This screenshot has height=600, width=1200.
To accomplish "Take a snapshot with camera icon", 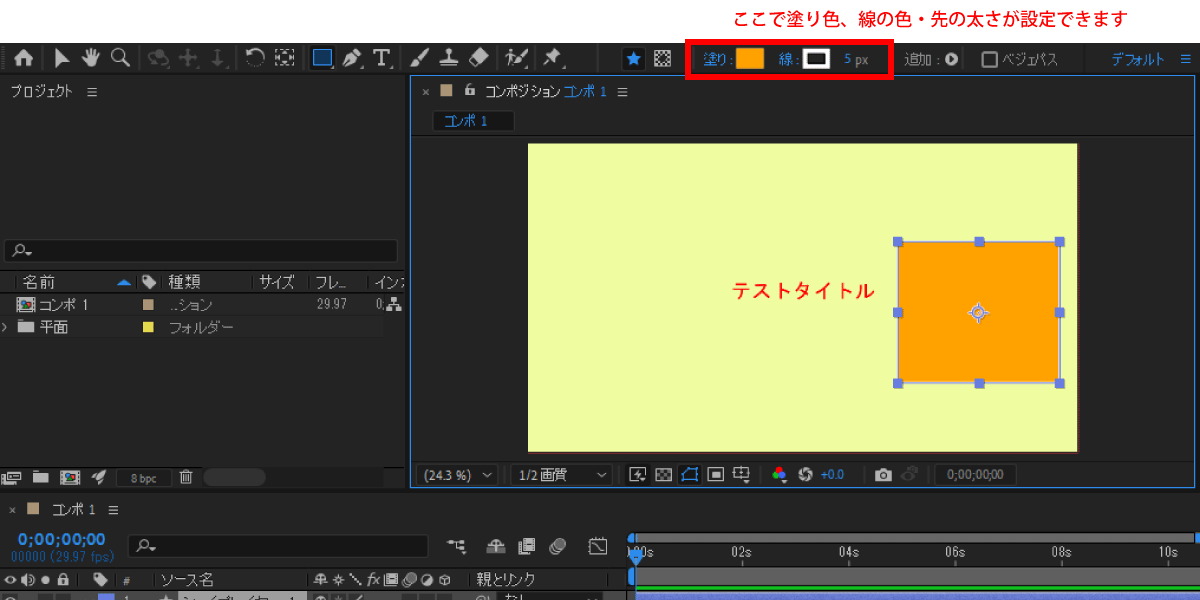I will 883,475.
